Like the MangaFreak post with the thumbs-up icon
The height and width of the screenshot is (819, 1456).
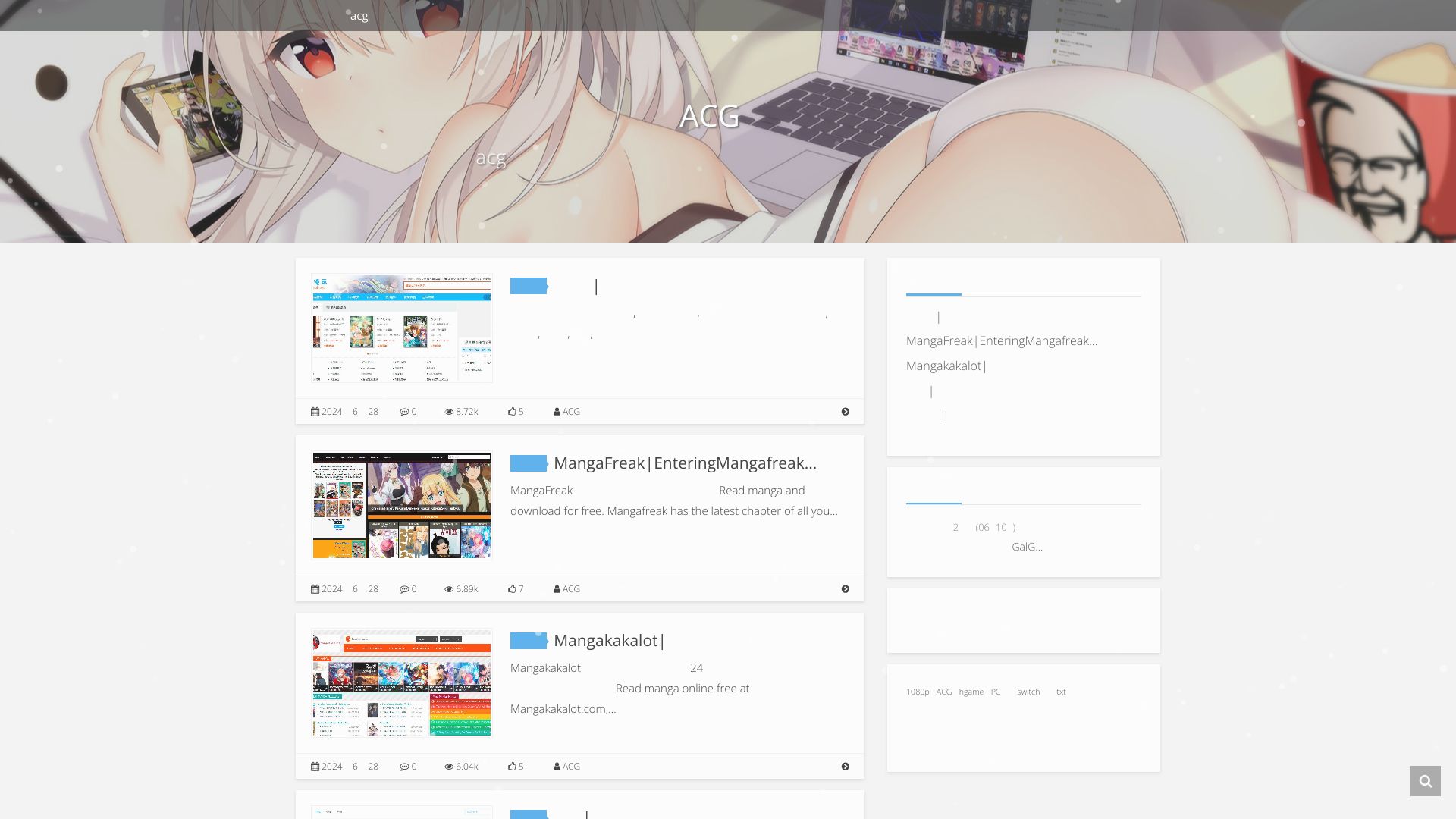(512, 589)
